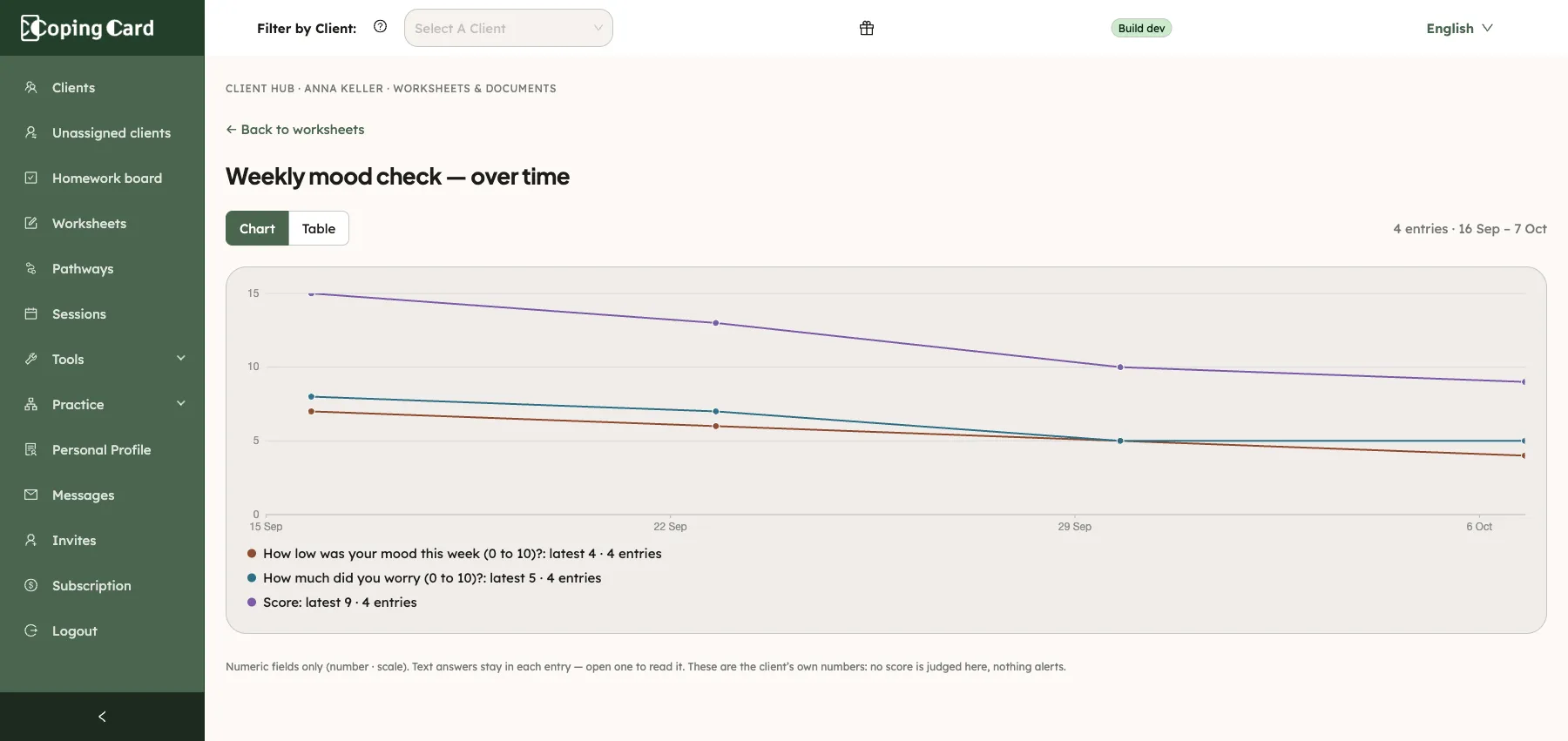This screenshot has height=741, width=1568.
Task: Click the Invites person icon
Action: (31, 540)
